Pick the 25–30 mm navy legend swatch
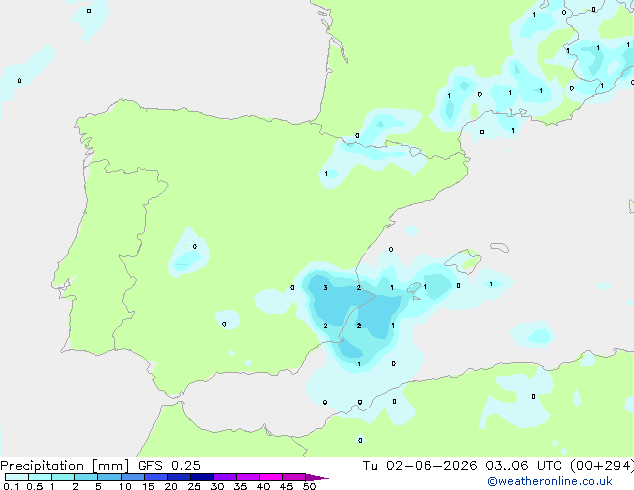Screen dimensions: 634x490 click(202, 477)
